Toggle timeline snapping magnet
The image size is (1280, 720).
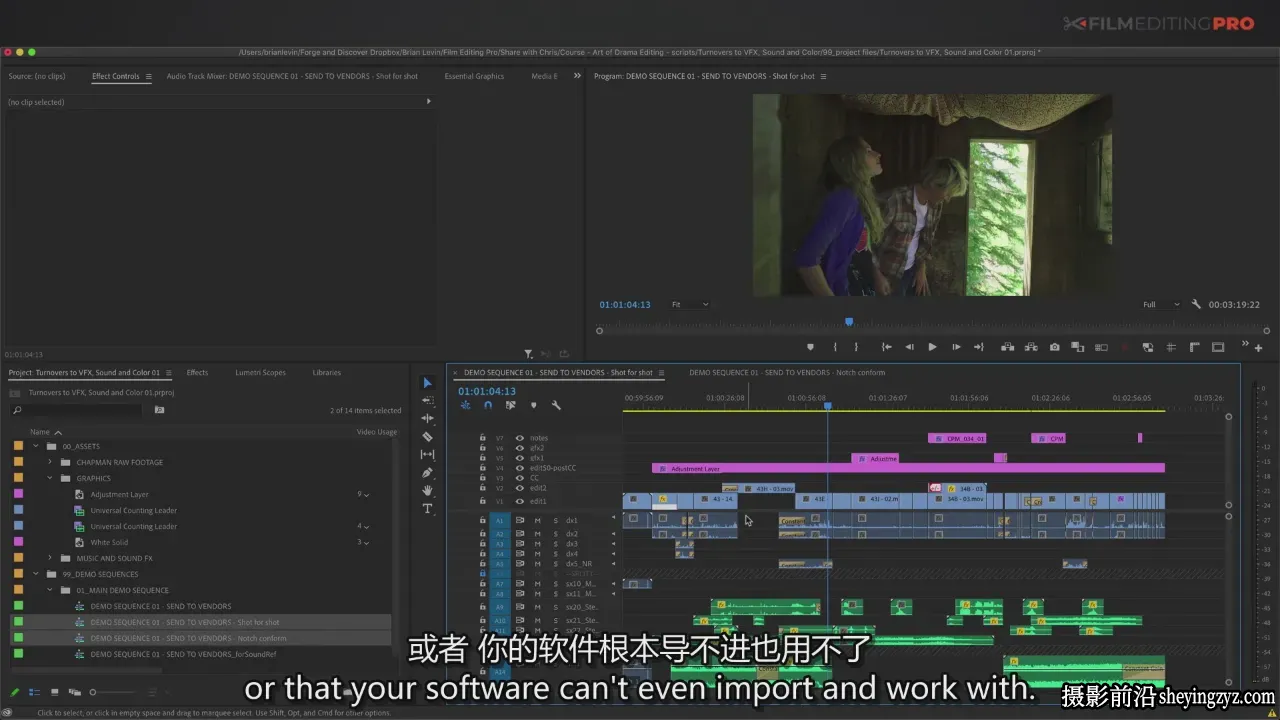(x=488, y=405)
